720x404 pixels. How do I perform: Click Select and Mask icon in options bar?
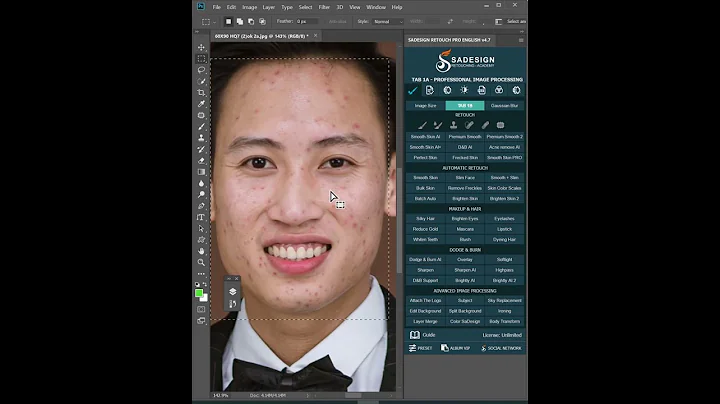pos(499,22)
